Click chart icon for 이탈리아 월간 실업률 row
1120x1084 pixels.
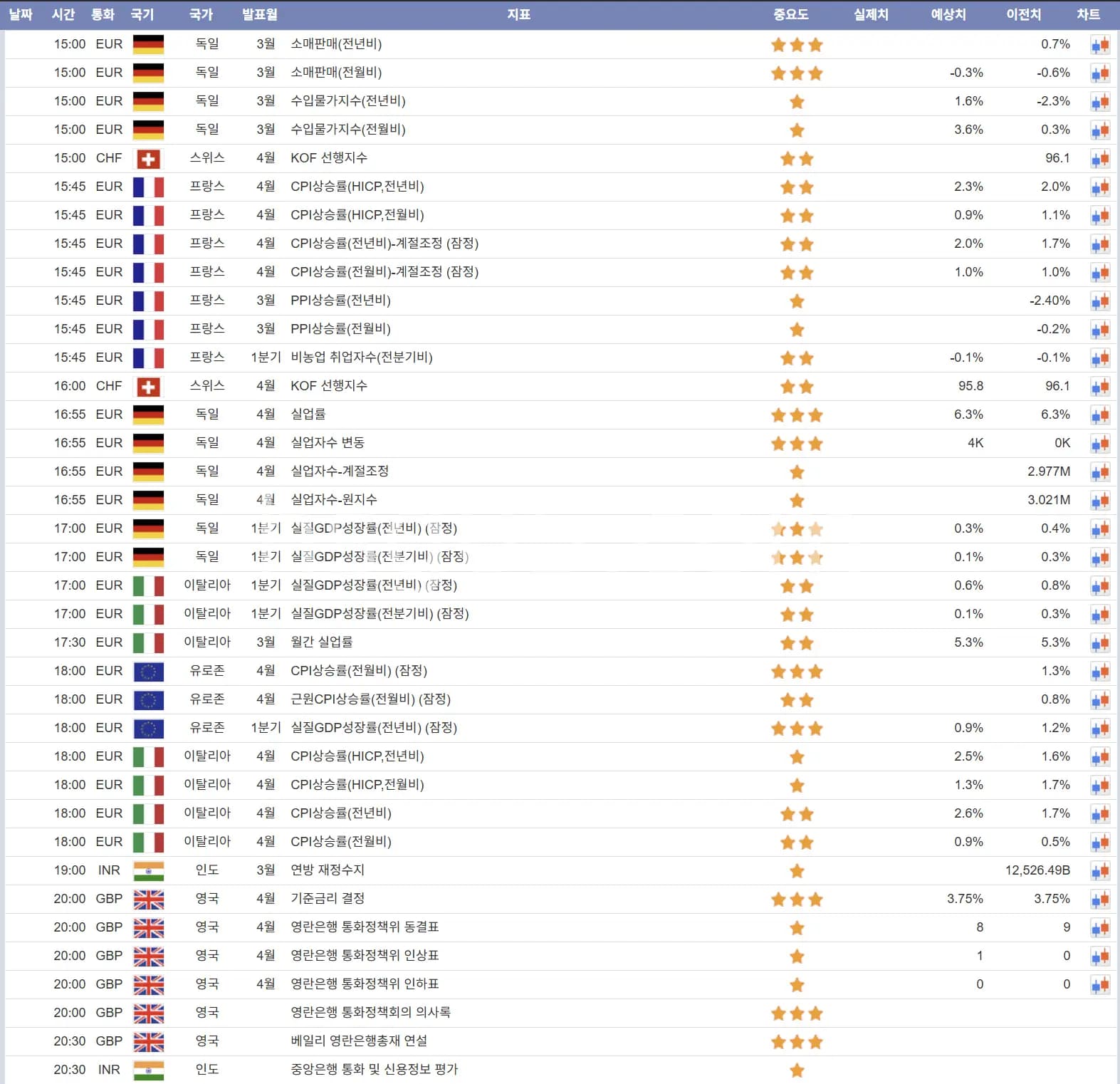click(1100, 643)
